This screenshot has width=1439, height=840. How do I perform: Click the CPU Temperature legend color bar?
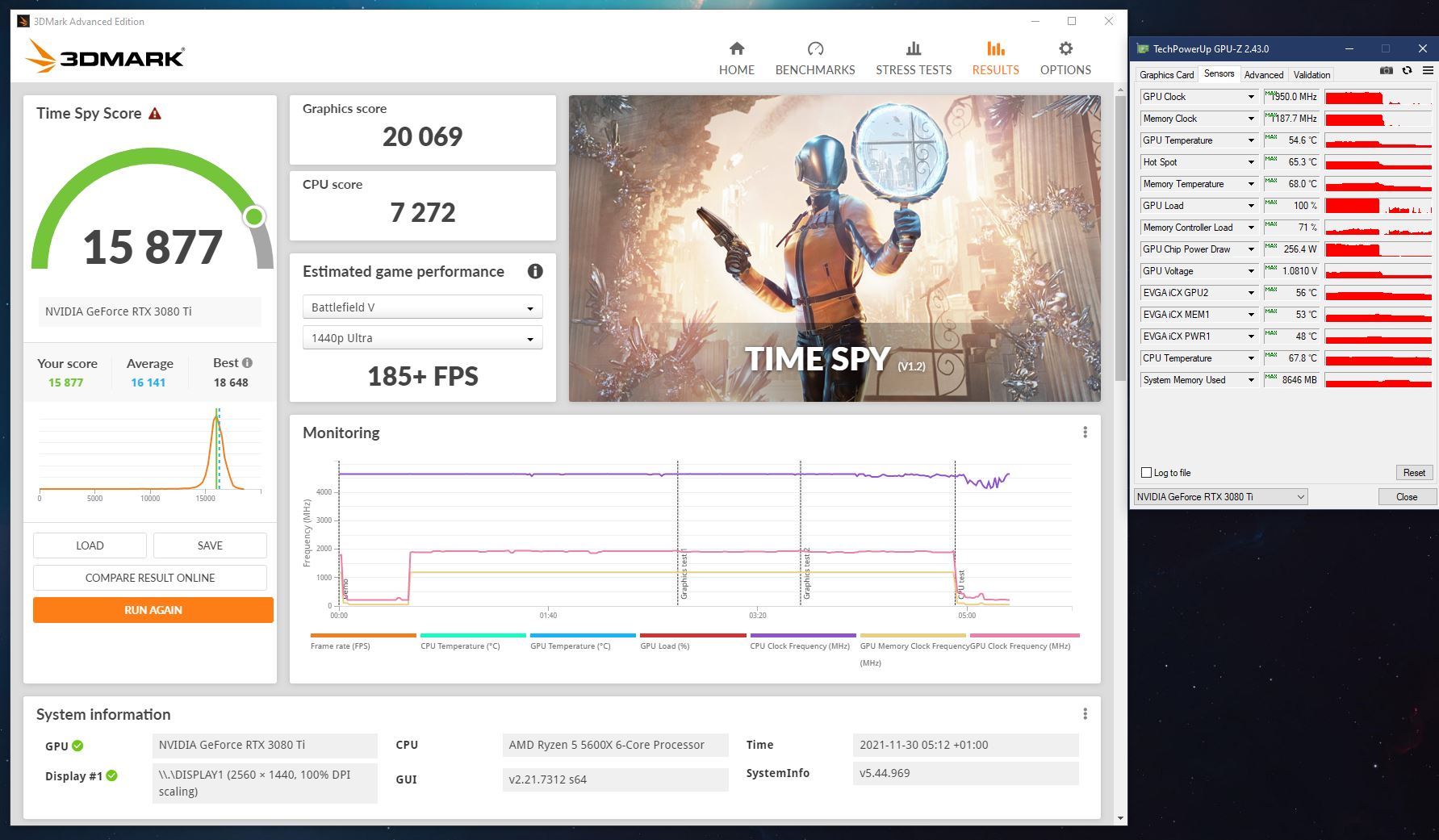[473, 636]
